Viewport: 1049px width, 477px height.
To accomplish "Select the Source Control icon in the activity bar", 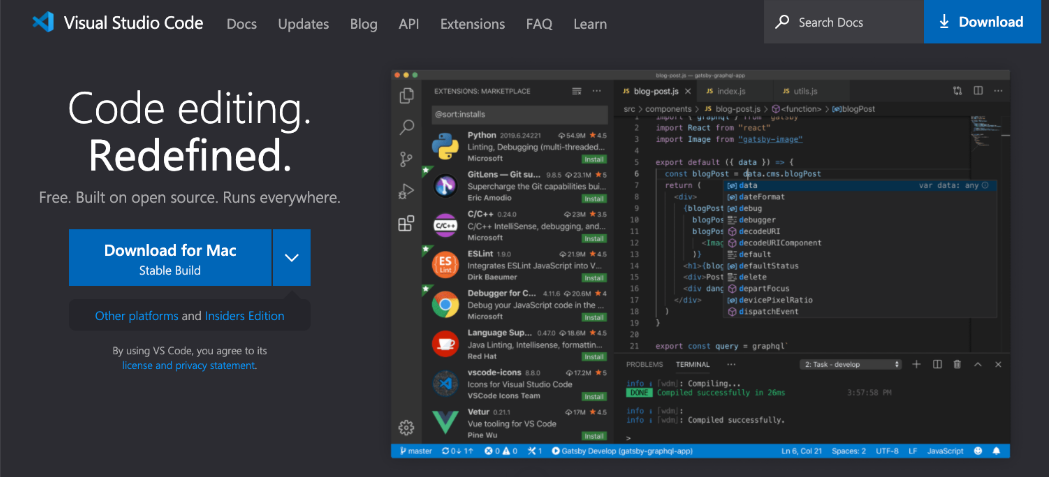I will pos(406,159).
